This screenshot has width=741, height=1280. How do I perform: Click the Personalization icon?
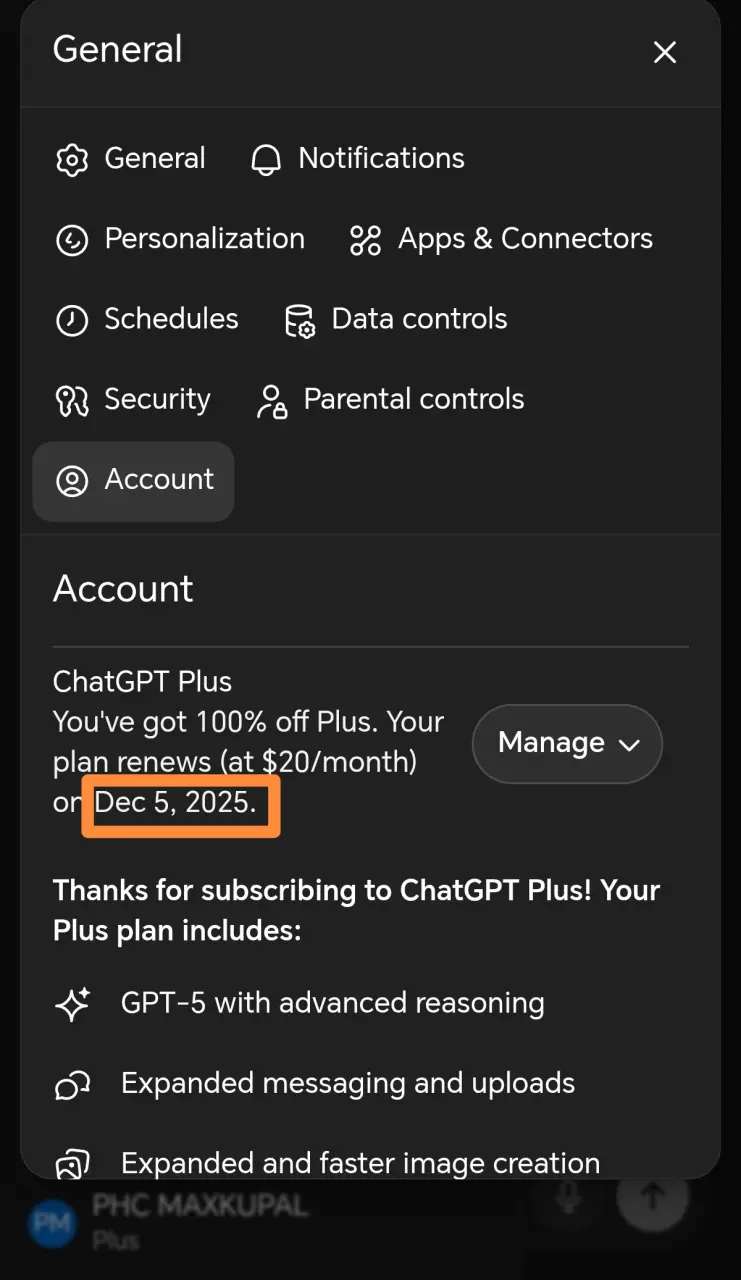pyautogui.click(x=72, y=240)
